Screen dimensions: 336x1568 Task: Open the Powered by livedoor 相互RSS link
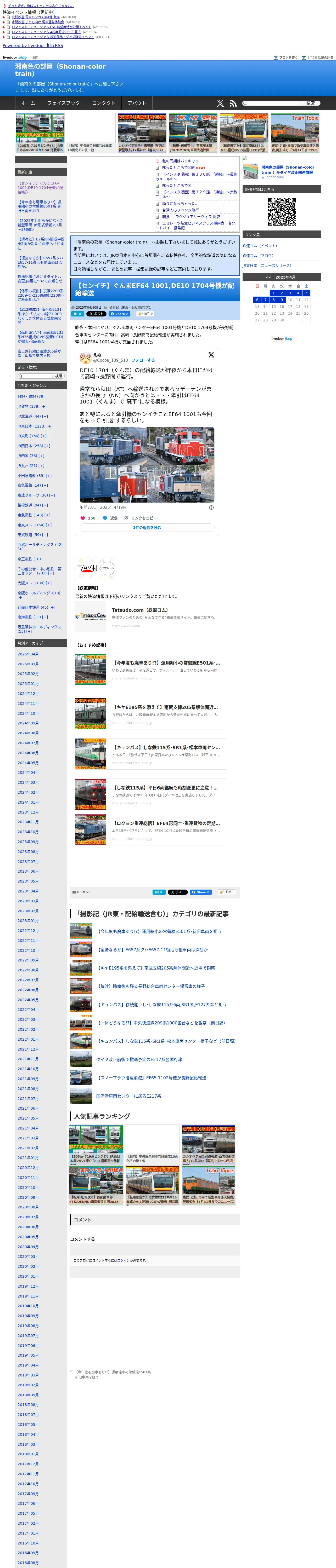tap(33, 46)
